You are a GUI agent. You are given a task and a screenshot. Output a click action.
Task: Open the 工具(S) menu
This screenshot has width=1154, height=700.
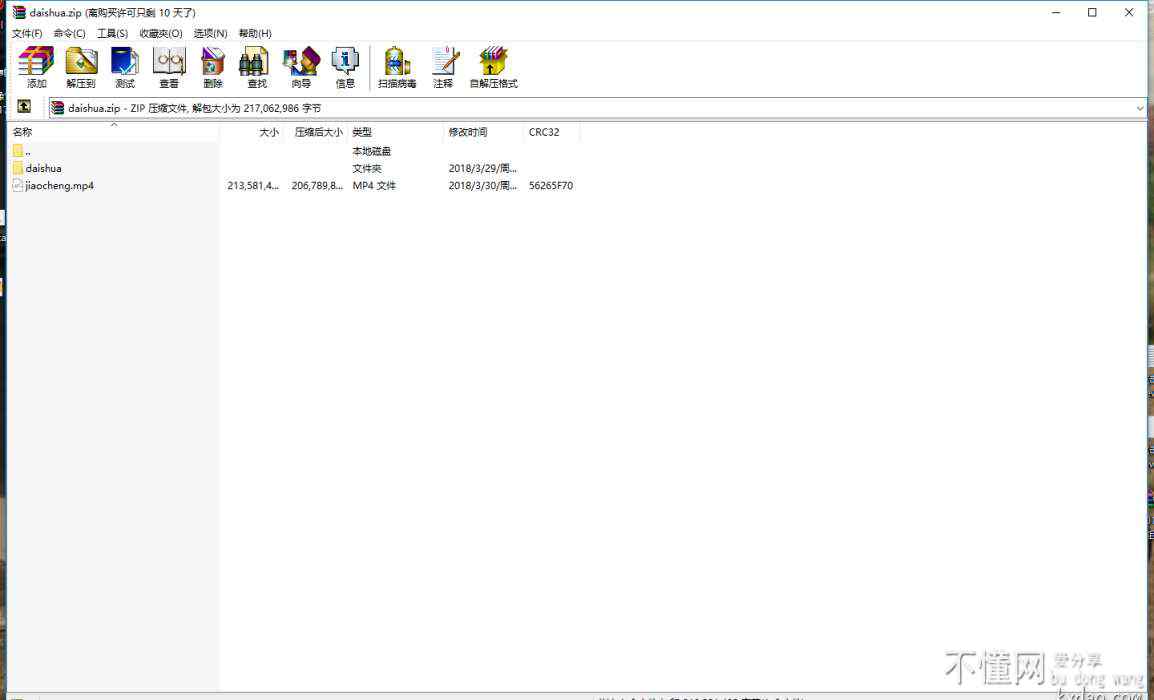[x=112, y=33]
